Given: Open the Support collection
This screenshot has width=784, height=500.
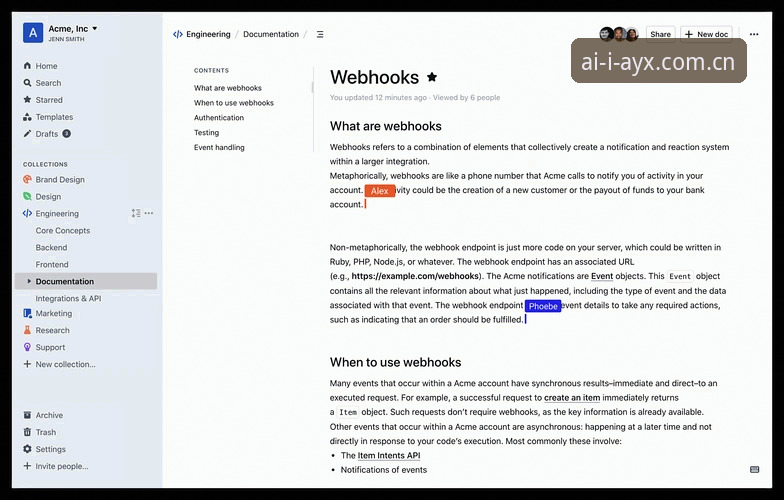Looking at the screenshot, I should point(50,348).
